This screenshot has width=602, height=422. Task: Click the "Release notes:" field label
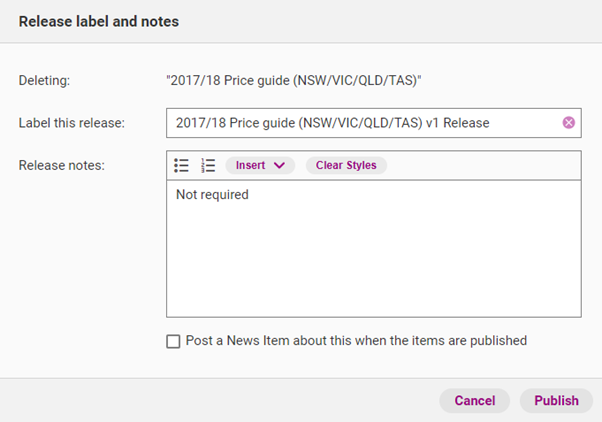pos(62,165)
